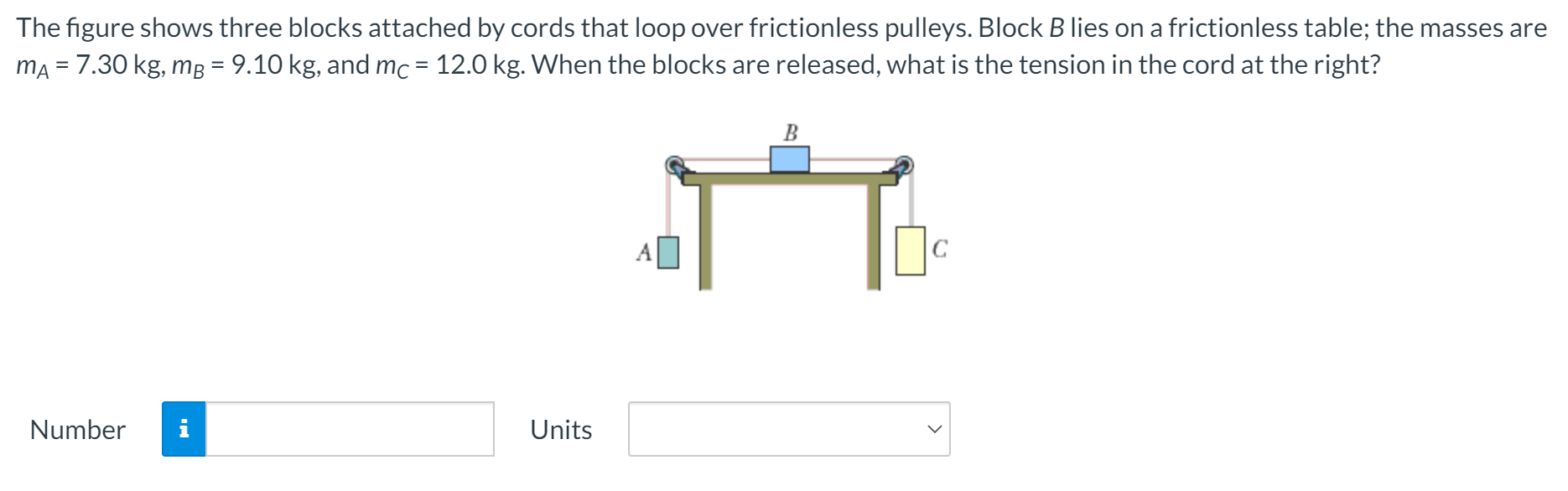This screenshot has width=1568, height=491.
Task: Click the letter B label above block
Action: pyautogui.click(x=791, y=132)
